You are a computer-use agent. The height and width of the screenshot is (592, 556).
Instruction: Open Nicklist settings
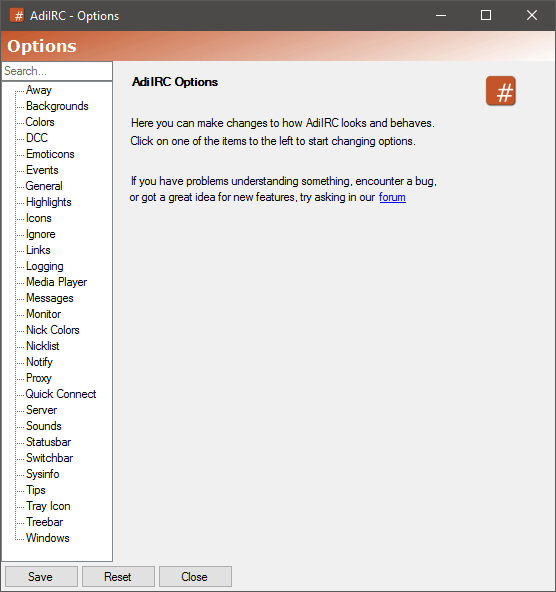[x=43, y=346]
